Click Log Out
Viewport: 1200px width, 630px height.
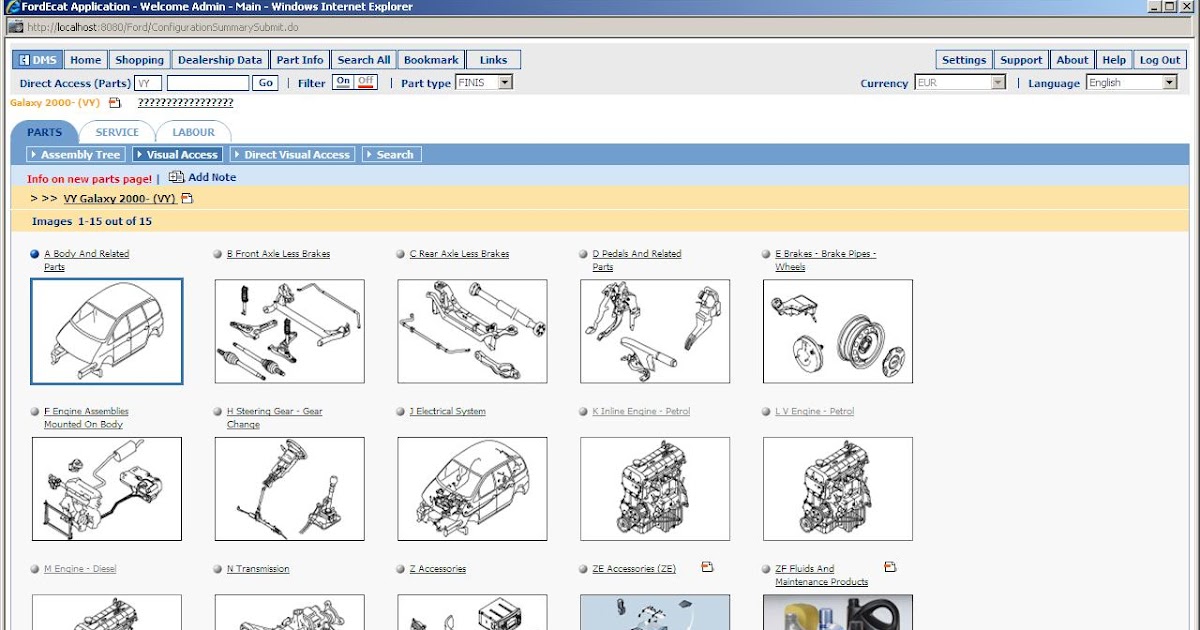tap(1160, 60)
